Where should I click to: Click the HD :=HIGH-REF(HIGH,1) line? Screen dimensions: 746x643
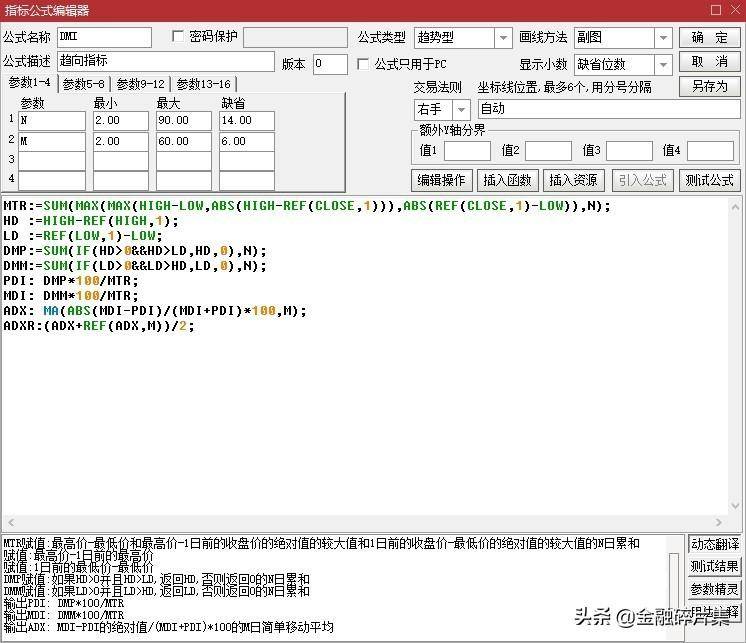(x=91, y=221)
